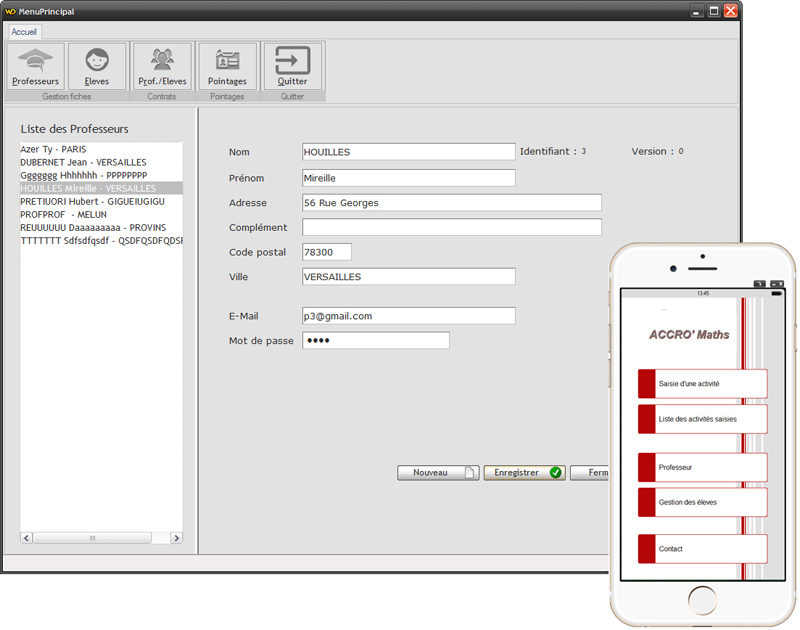
Task: Click the Enregistrer button
Action: [x=524, y=473]
